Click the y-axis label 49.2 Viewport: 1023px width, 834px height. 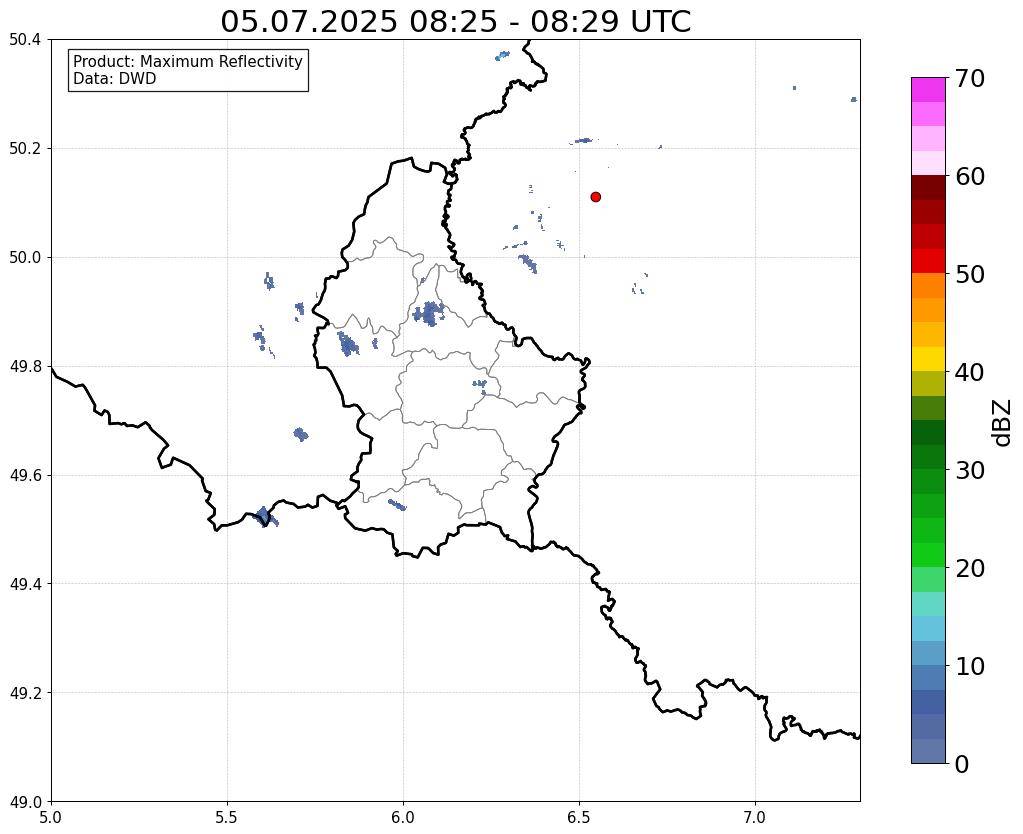(25, 693)
